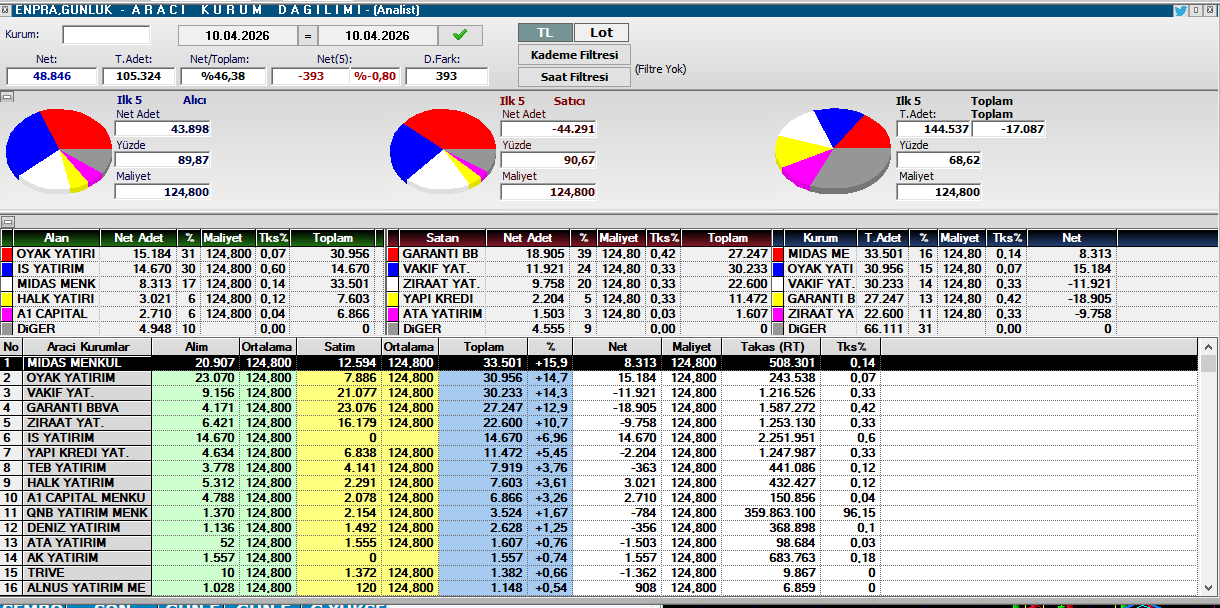The width and height of the screenshot is (1220, 608).
Task: Open the Kademe Filtresi filter
Action: 573,55
